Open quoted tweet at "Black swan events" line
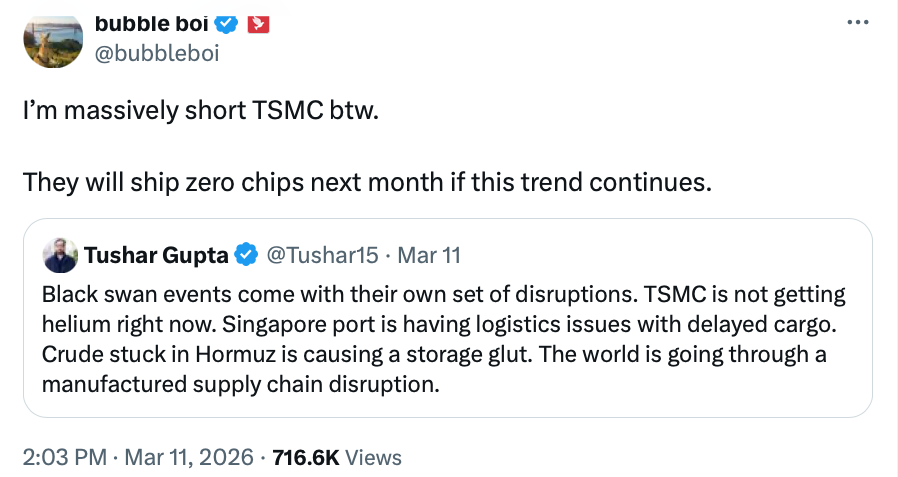Screen dimensions: 898x477 click(443, 296)
